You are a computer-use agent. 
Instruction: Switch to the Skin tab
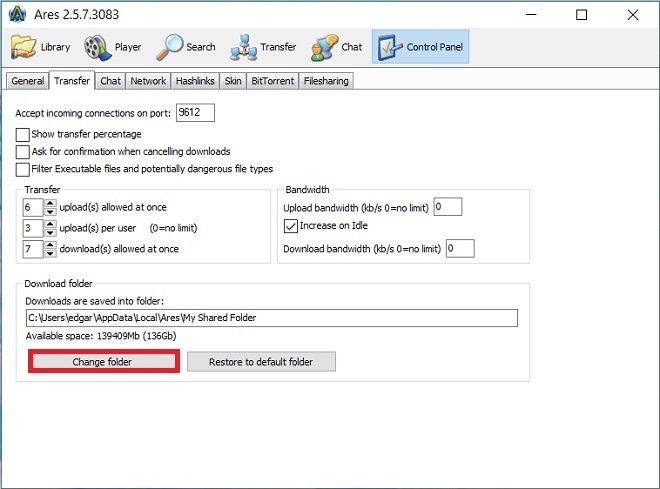click(x=233, y=81)
